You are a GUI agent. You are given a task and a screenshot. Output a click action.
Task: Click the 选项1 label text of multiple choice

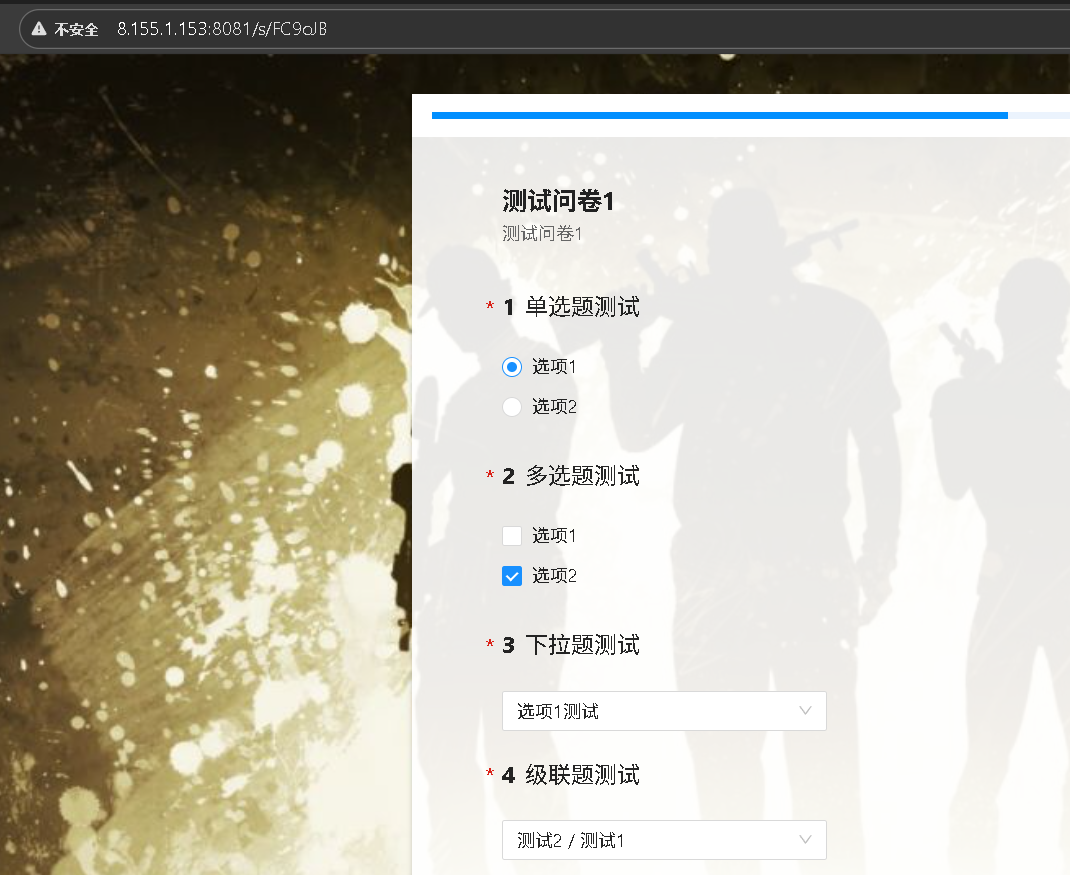554,536
